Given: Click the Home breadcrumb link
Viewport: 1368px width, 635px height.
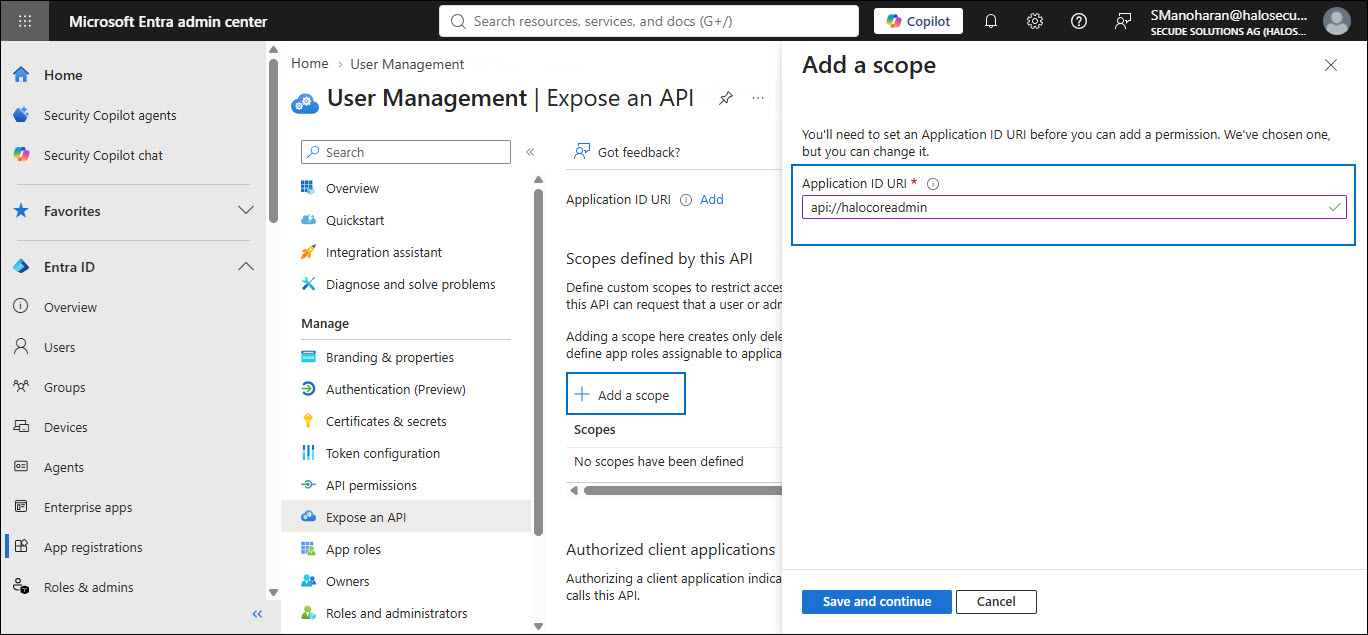Looking at the screenshot, I should coord(310,63).
